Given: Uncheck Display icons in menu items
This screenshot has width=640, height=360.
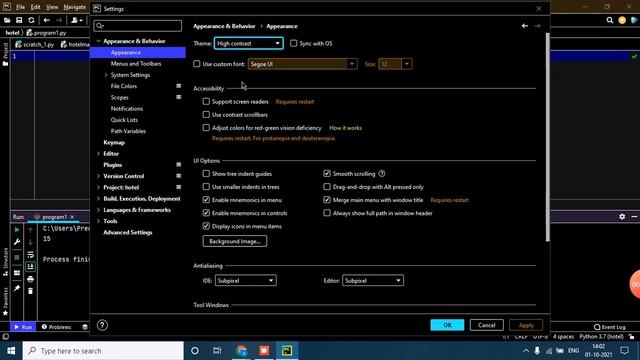Looking at the screenshot, I should [206, 226].
